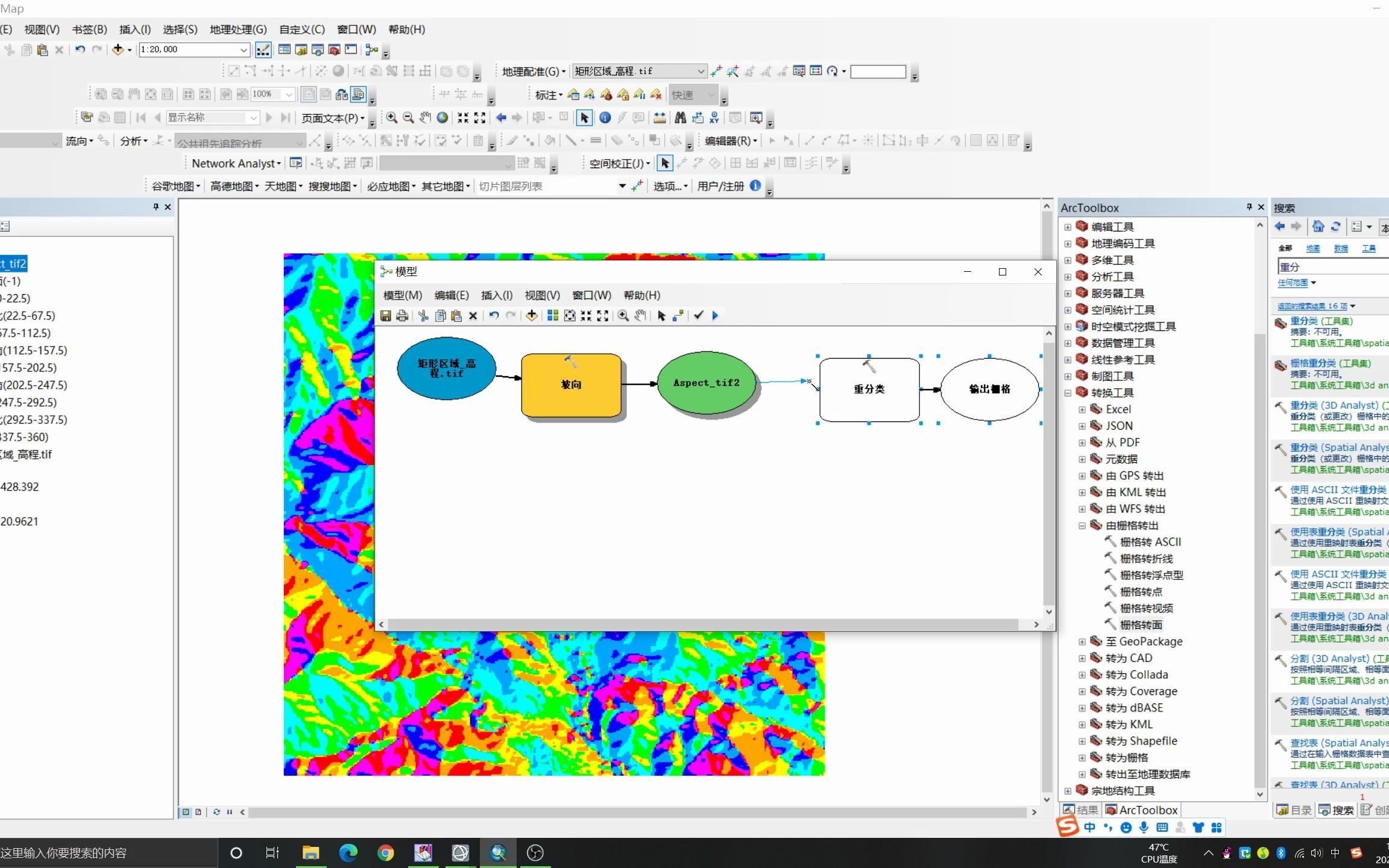Run the model with the blue play arrow

click(715, 316)
